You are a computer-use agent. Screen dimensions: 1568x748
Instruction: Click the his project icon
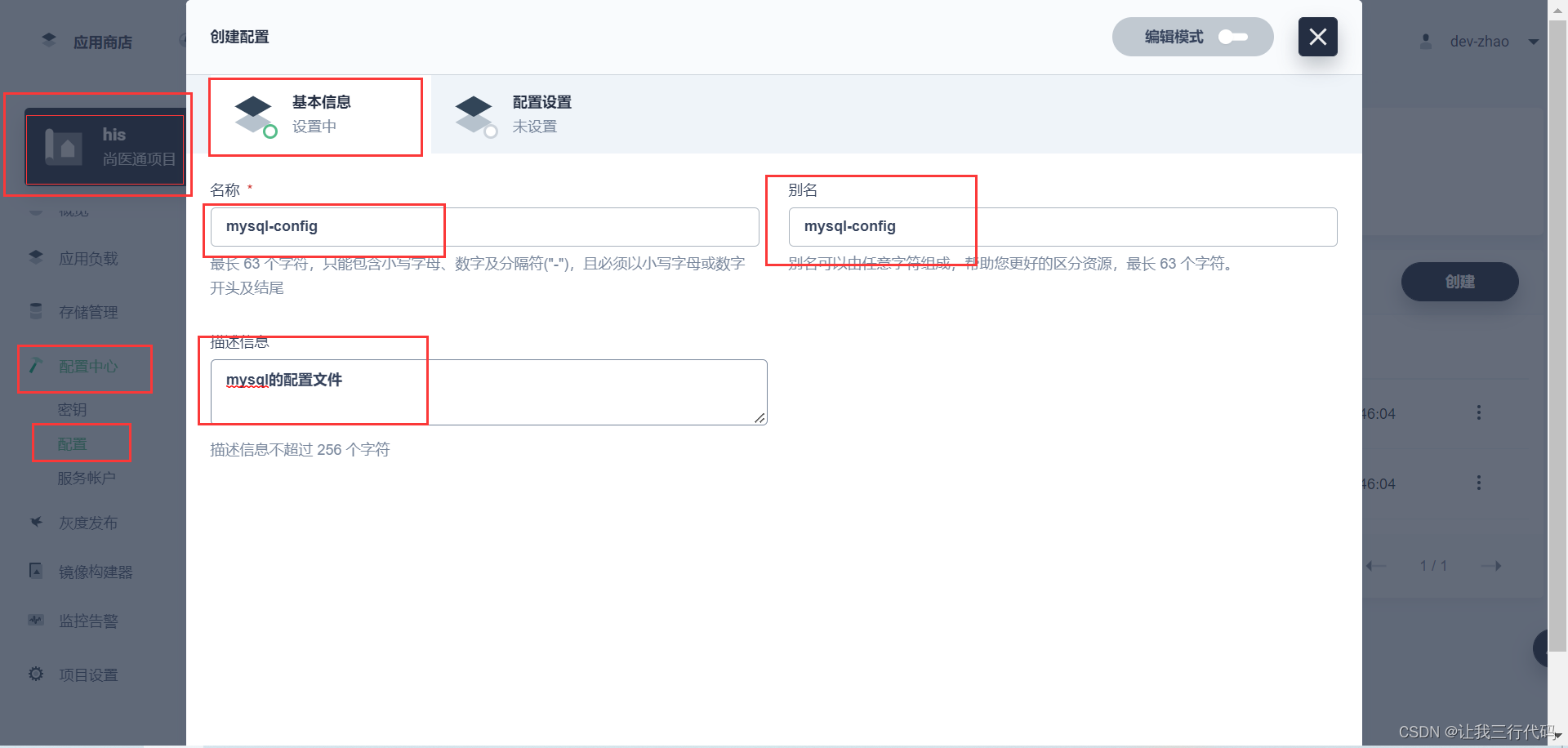(x=64, y=147)
